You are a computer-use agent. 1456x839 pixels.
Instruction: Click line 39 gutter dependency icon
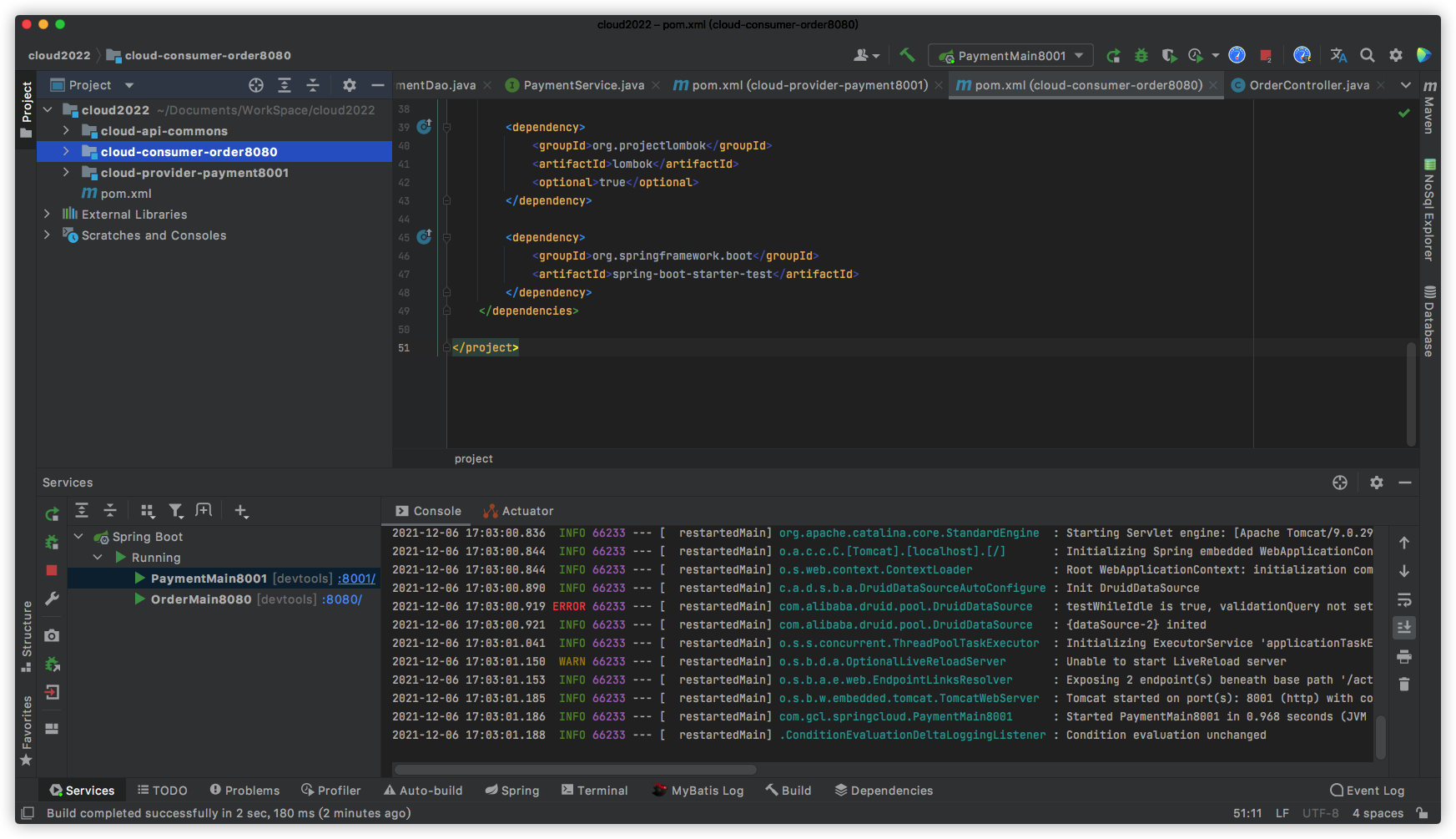(x=424, y=127)
